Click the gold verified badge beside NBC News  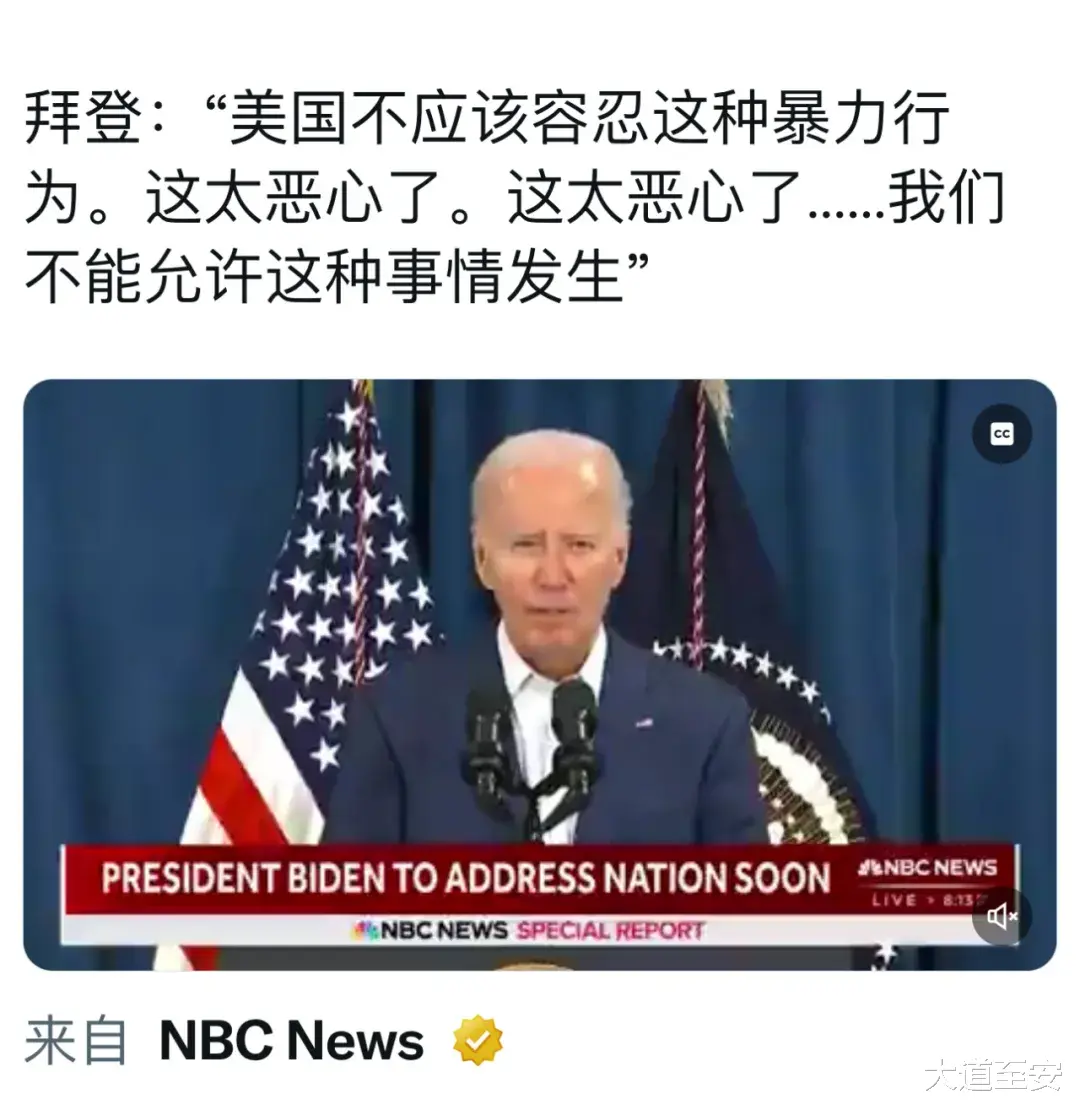(x=478, y=1042)
